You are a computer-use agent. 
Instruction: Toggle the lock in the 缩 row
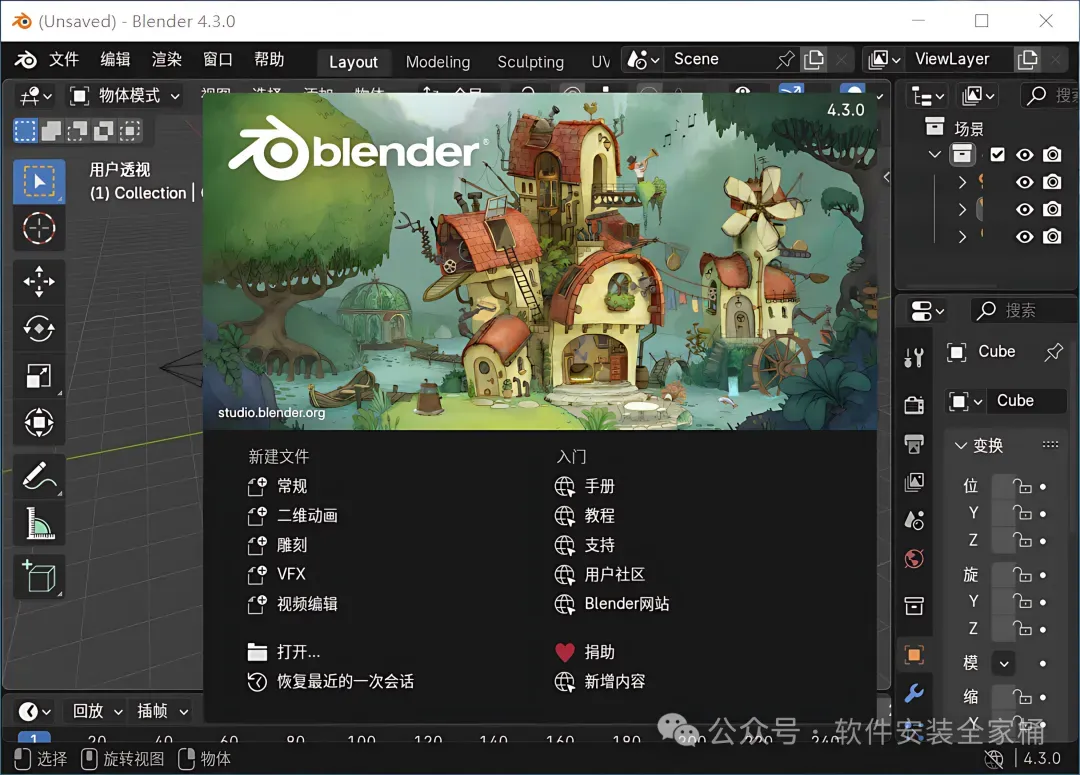click(1022, 697)
